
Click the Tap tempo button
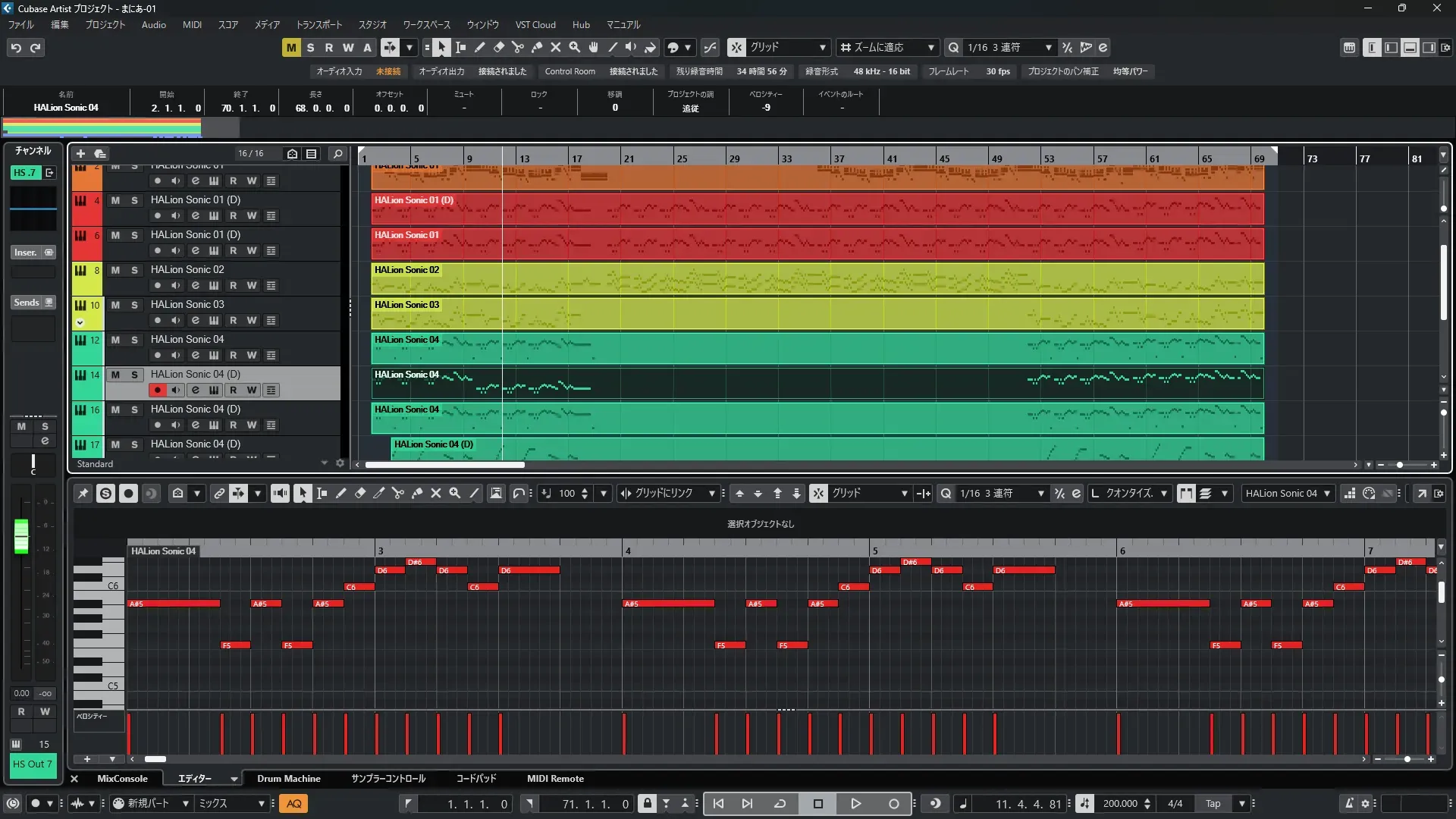[1213, 804]
